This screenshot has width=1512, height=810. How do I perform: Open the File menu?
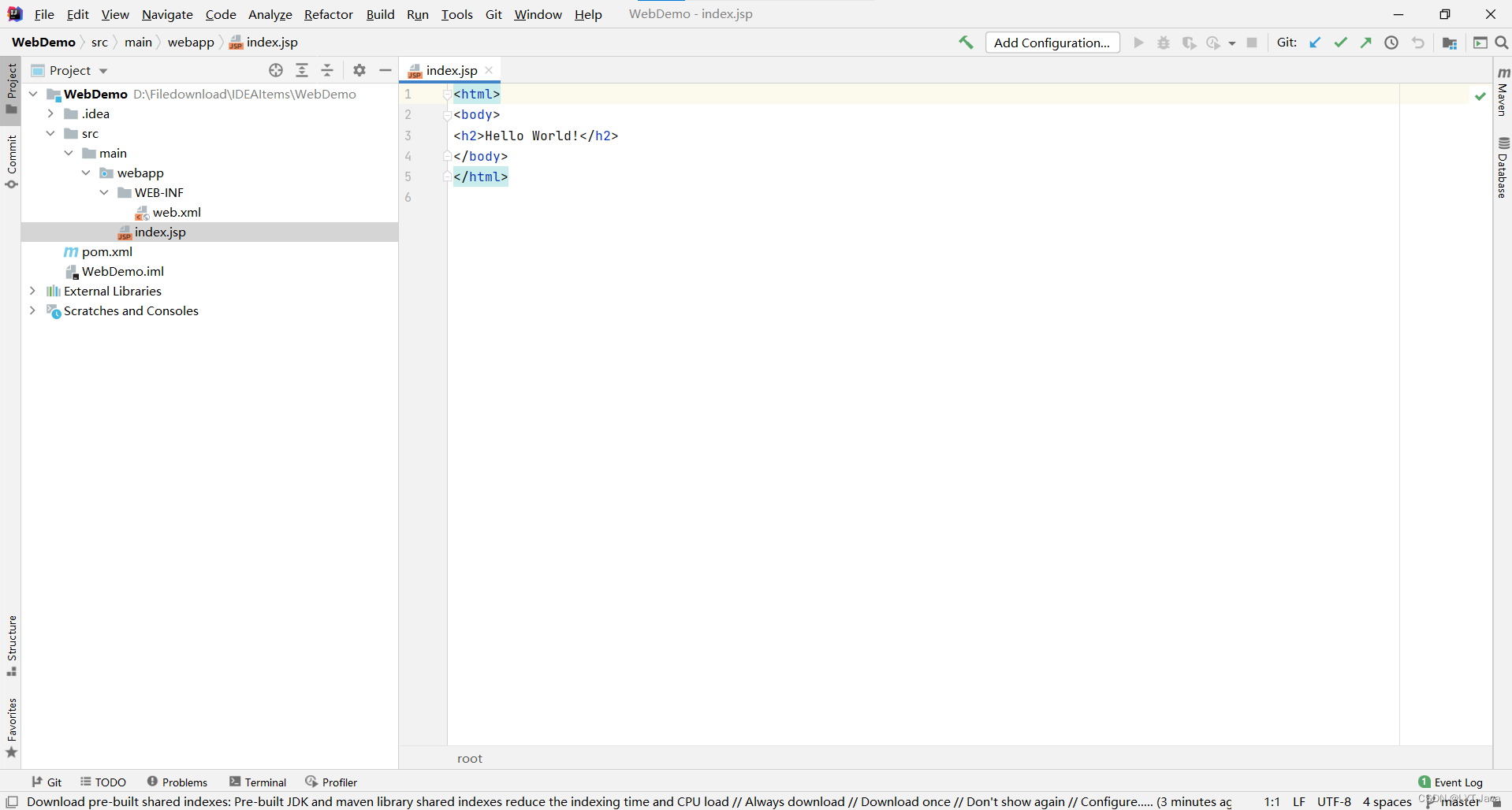point(44,14)
